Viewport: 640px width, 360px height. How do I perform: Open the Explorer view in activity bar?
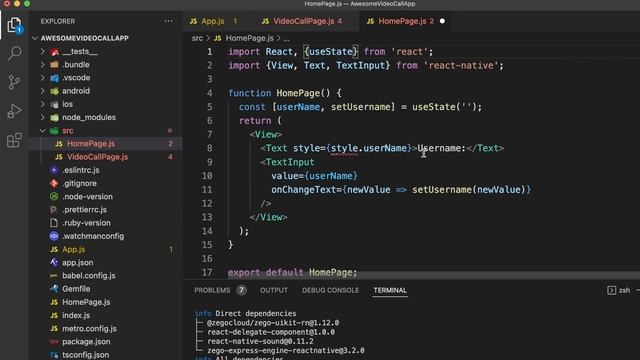click(14, 25)
